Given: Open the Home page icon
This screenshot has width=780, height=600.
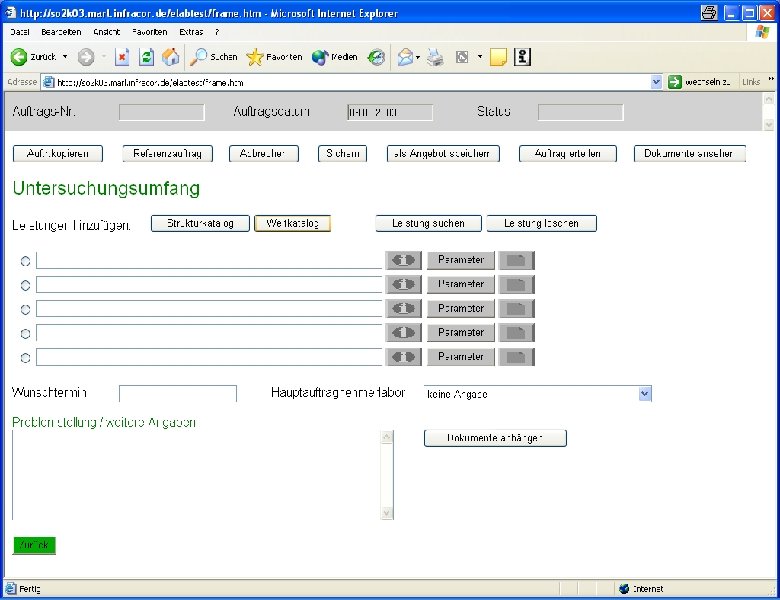Looking at the screenshot, I should [x=171, y=57].
